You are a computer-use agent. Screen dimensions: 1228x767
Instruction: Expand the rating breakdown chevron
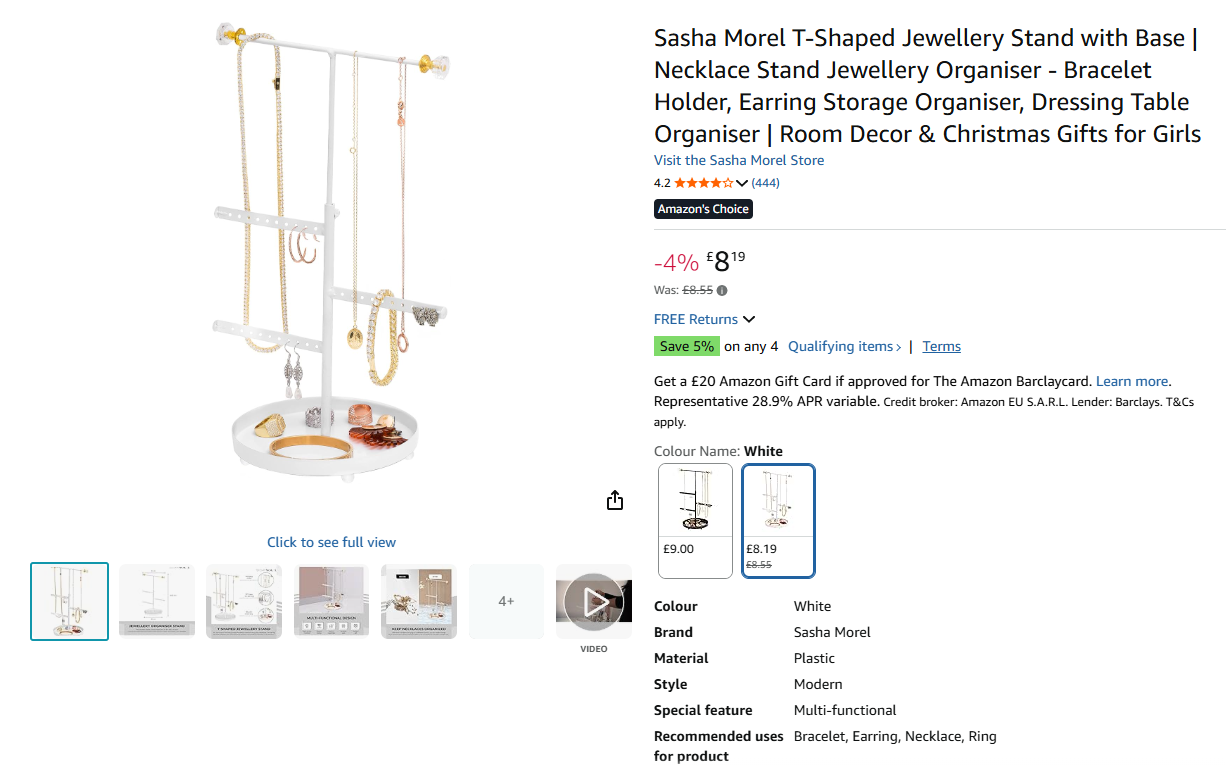[742, 183]
